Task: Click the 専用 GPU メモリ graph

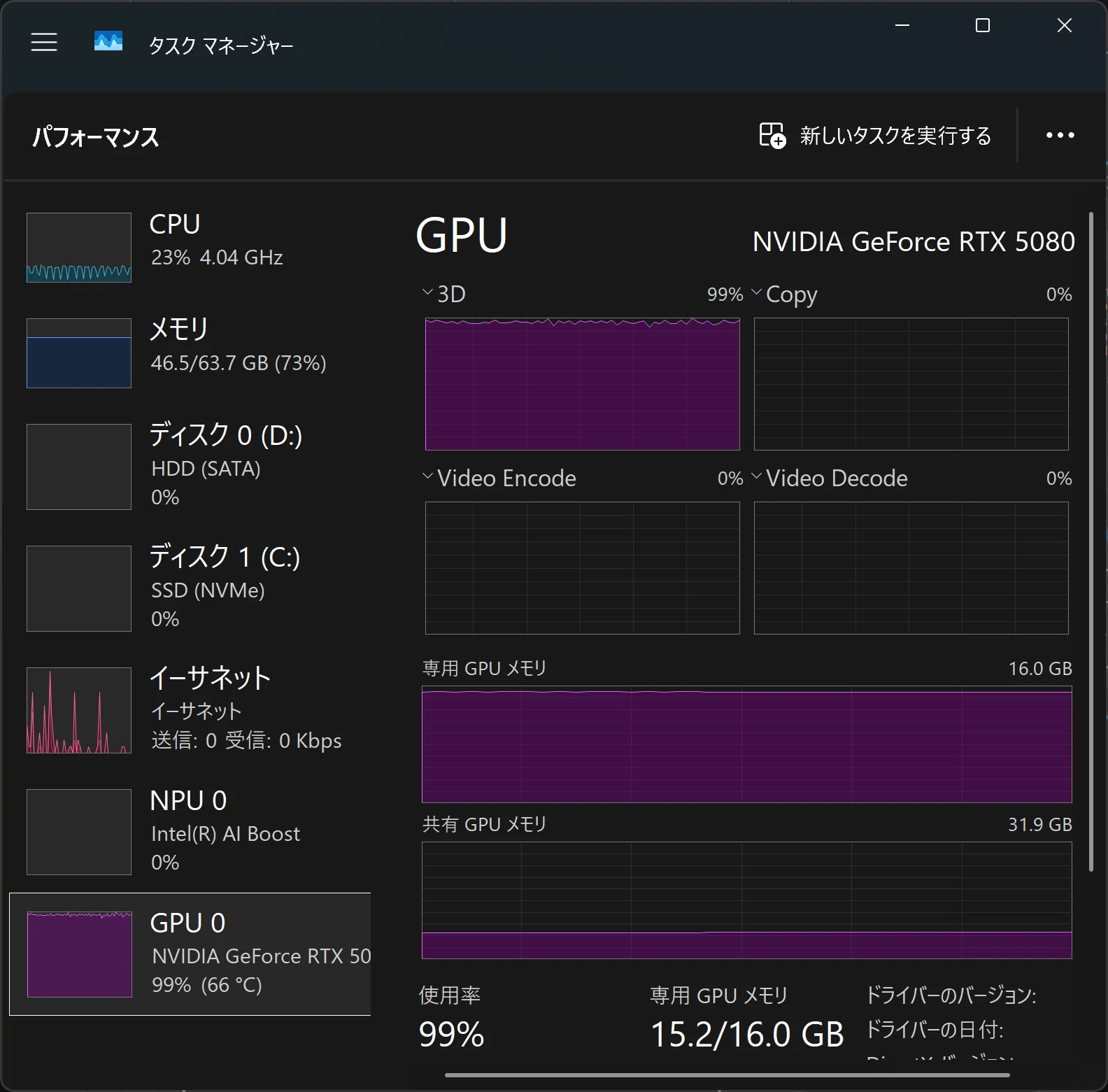Action: click(x=747, y=744)
